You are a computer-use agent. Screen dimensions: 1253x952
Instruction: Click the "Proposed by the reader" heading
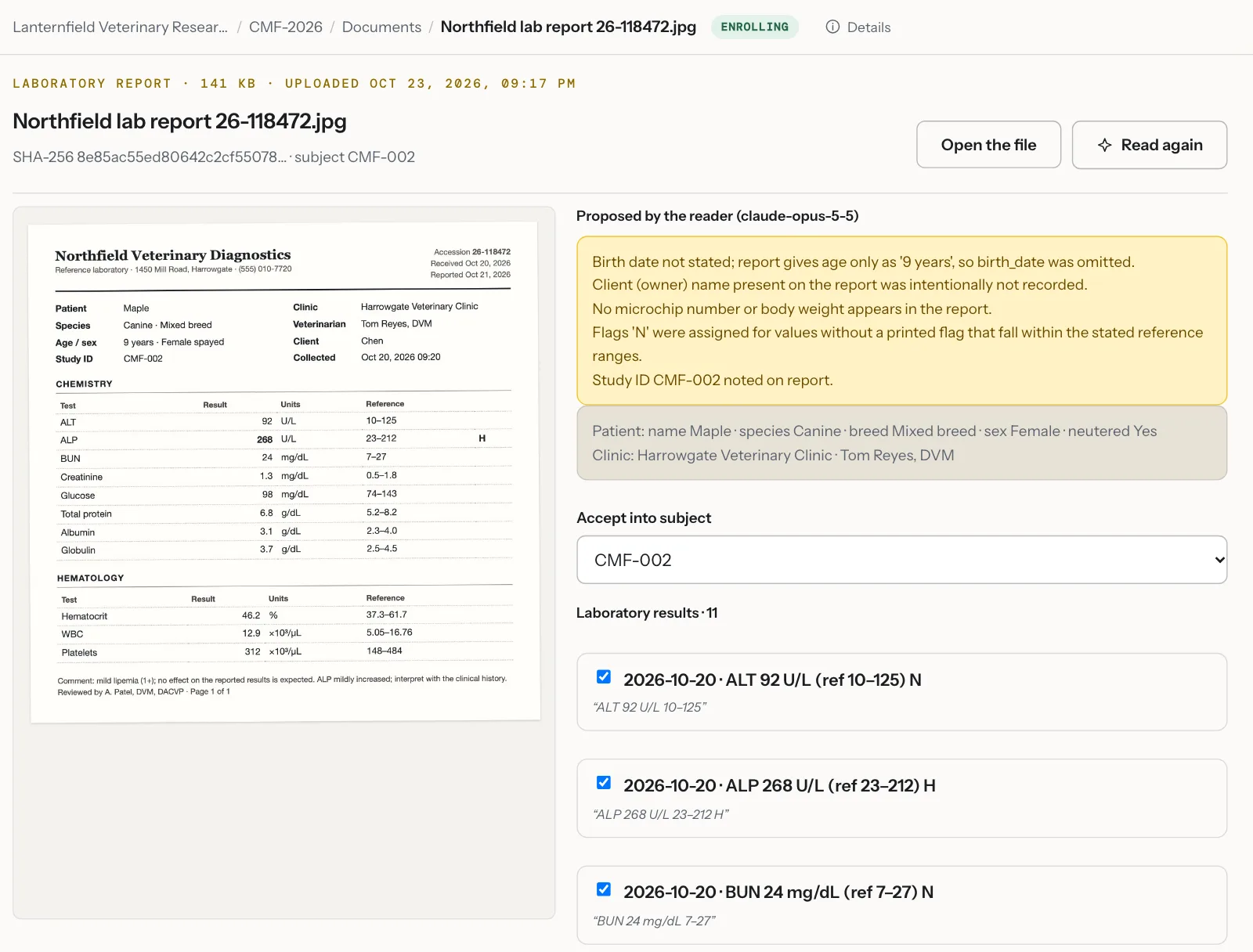tap(717, 215)
